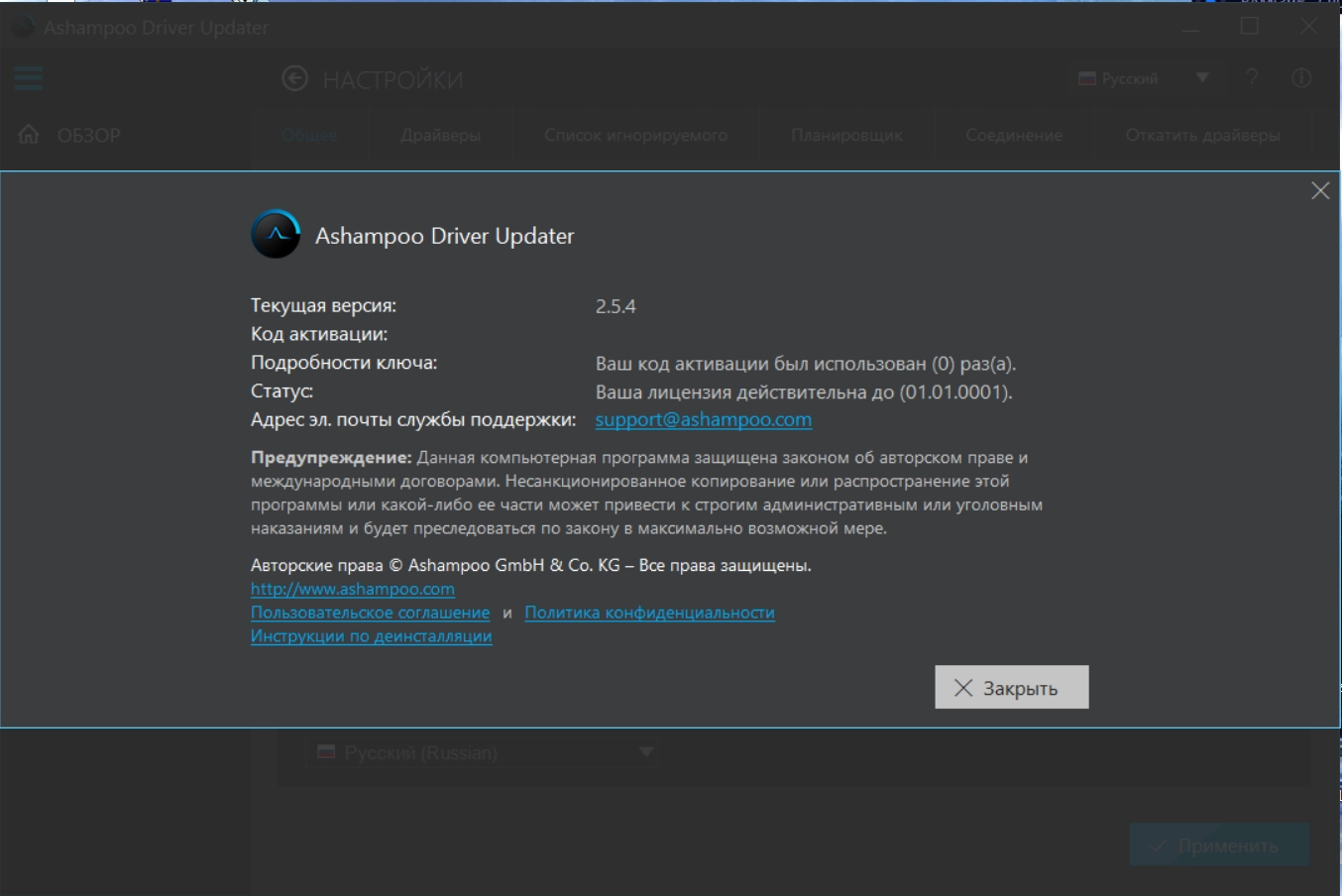Open the hamburger menu icon
Image resolution: width=1342 pixels, height=896 pixels.
pos(29,77)
